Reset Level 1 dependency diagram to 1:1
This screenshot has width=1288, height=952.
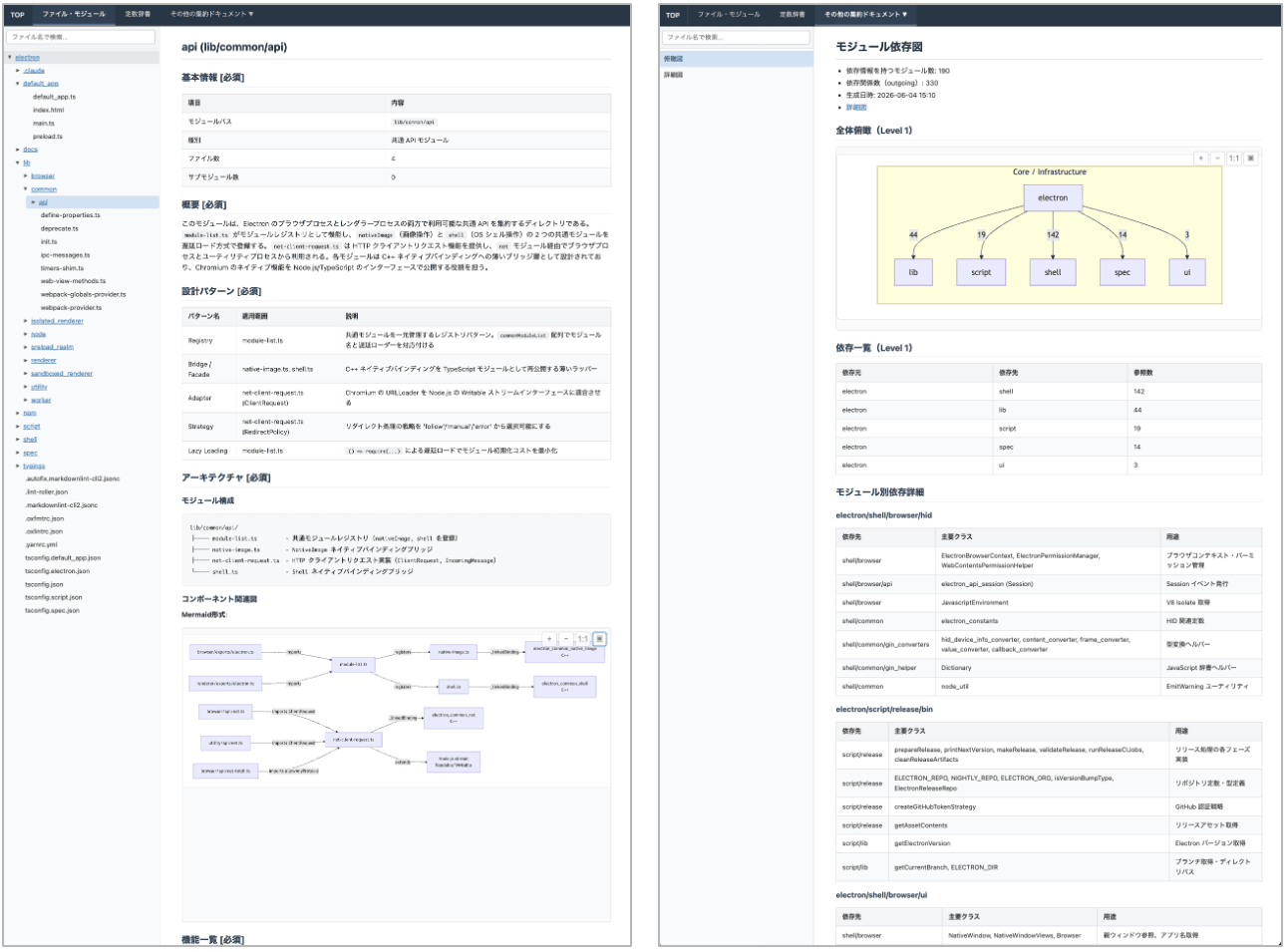point(1234,159)
